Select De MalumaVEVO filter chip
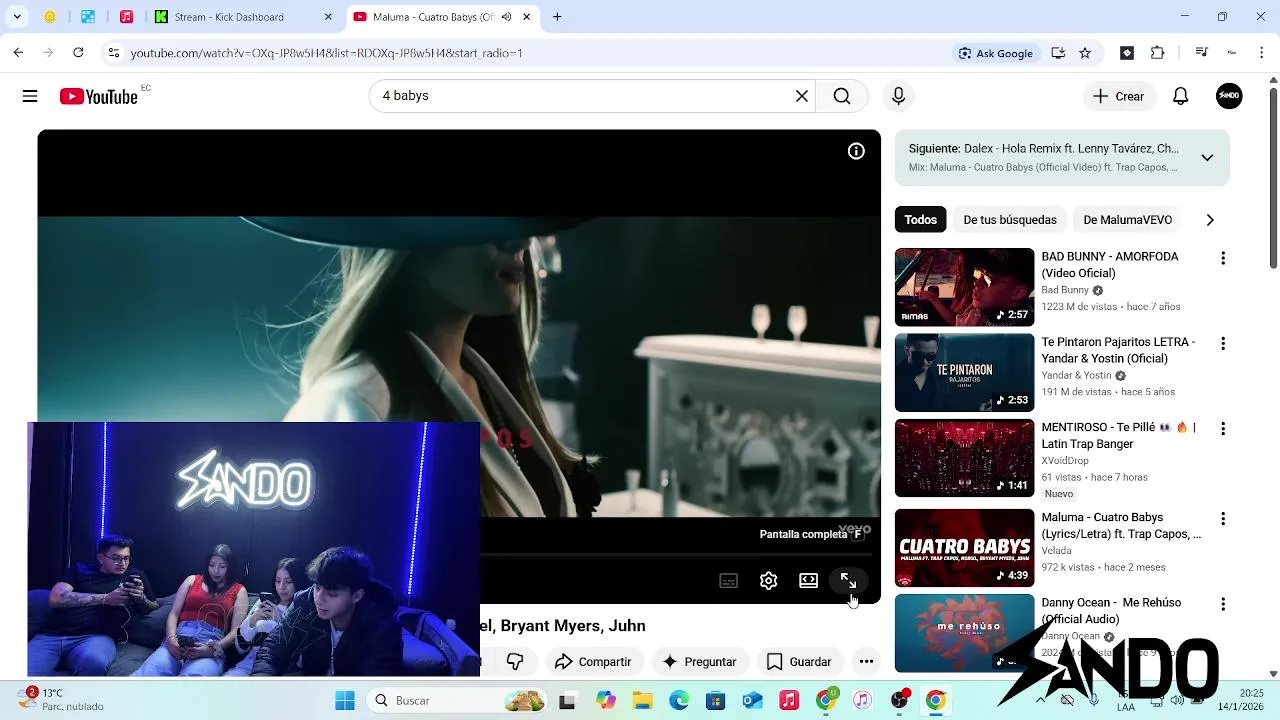Image resolution: width=1280 pixels, height=720 pixels. pyautogui.click(x=1127, y=220)
